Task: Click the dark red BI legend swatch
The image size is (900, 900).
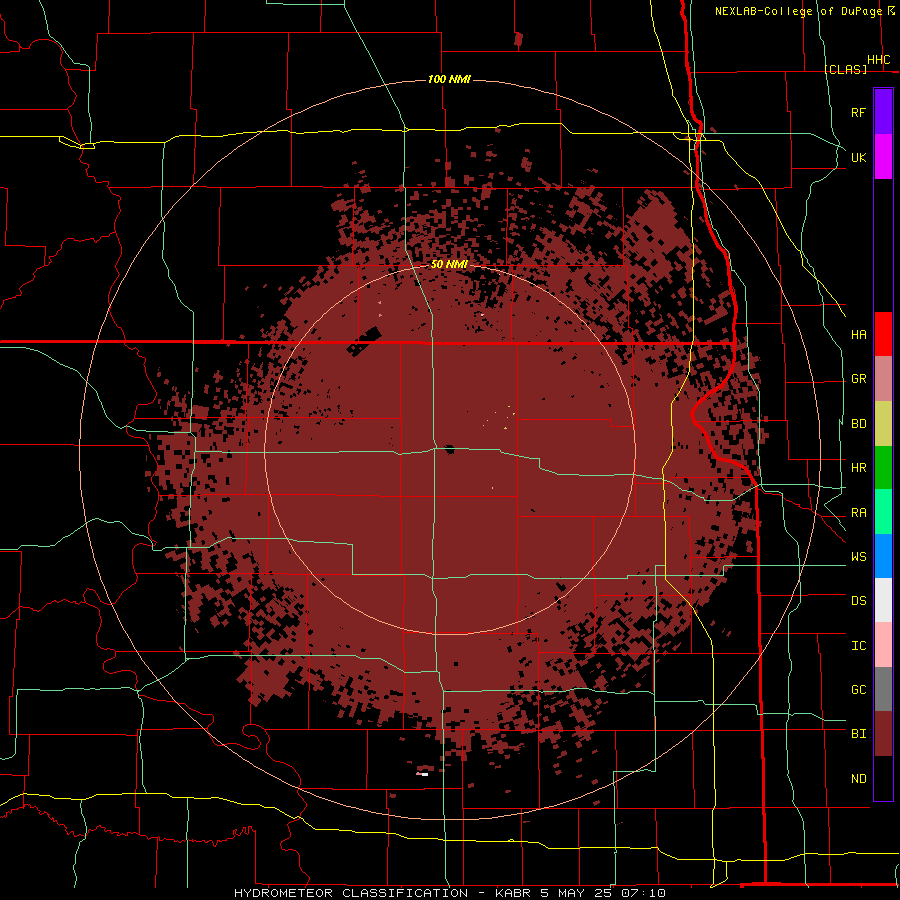Action: coord(883,734)
